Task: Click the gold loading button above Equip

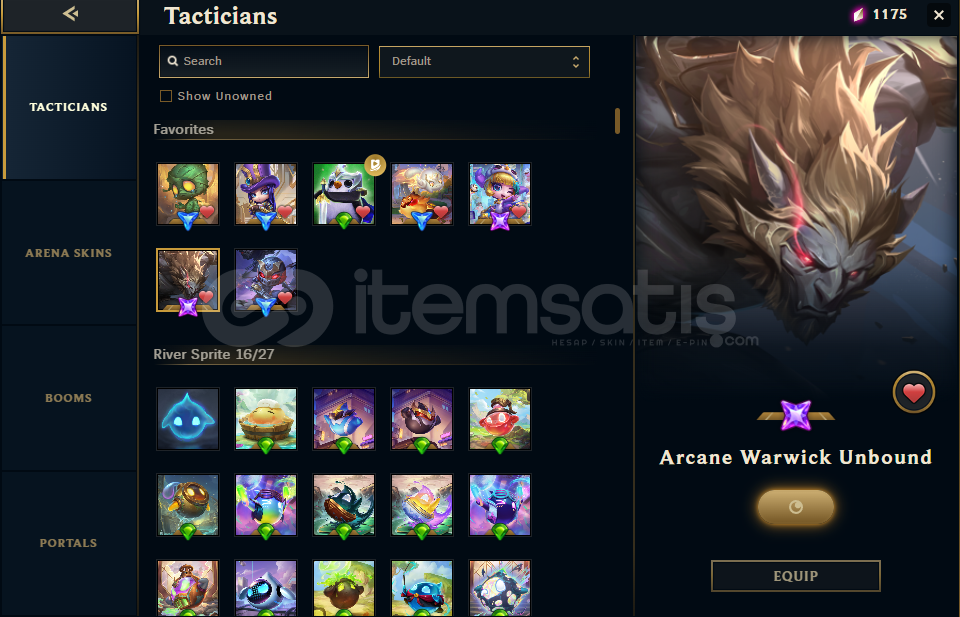Action: (x=796, y=507)
